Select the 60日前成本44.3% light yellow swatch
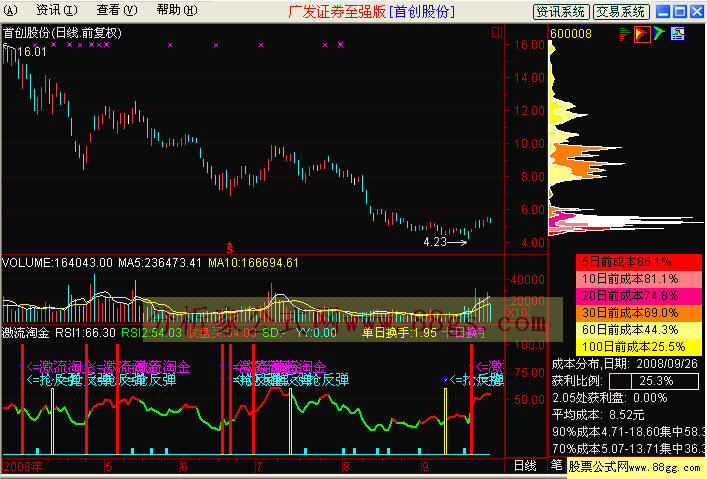The width and height of the screenshot is (707, 479). pyautogui.click(x=639, y=330)
